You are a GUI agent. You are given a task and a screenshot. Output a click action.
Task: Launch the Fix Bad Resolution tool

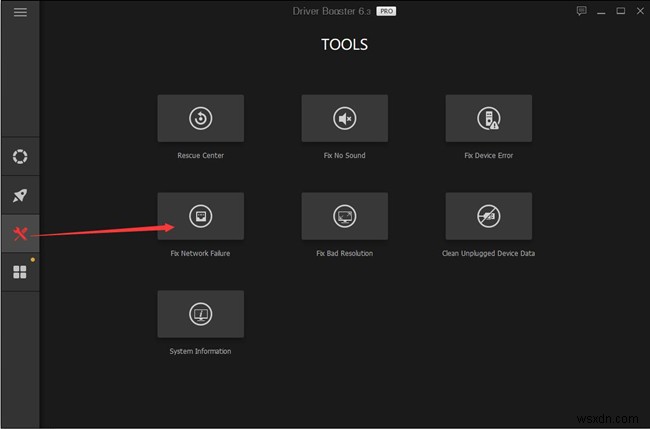coord(344,216)
